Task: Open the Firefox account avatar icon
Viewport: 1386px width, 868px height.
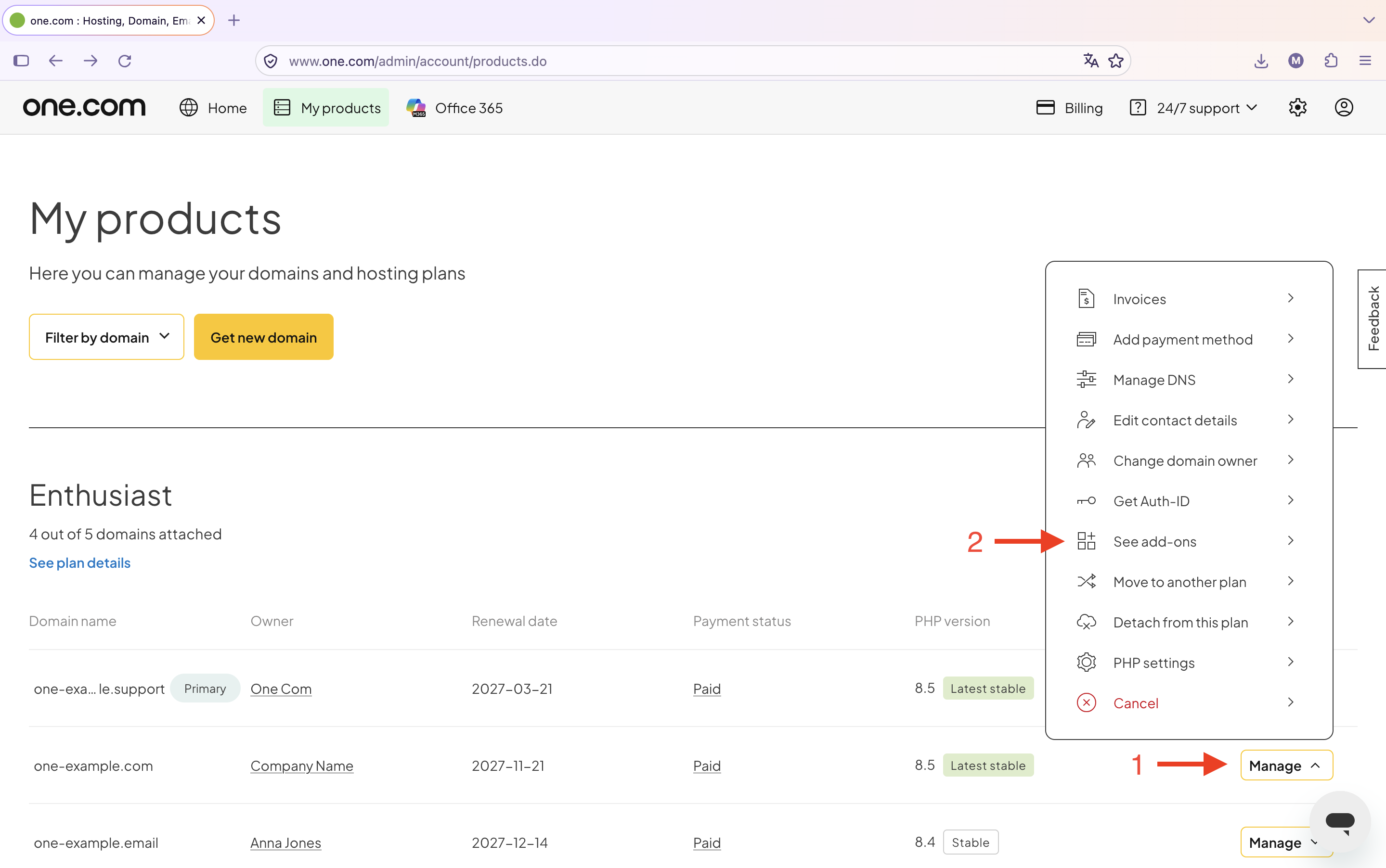Action: tap(1296, 61)
